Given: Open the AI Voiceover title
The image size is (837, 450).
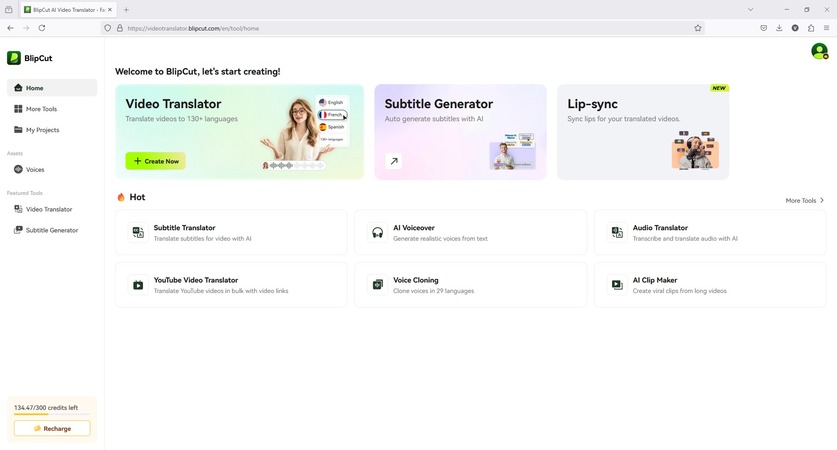Looking at the screenshot, I should [414, 227].
